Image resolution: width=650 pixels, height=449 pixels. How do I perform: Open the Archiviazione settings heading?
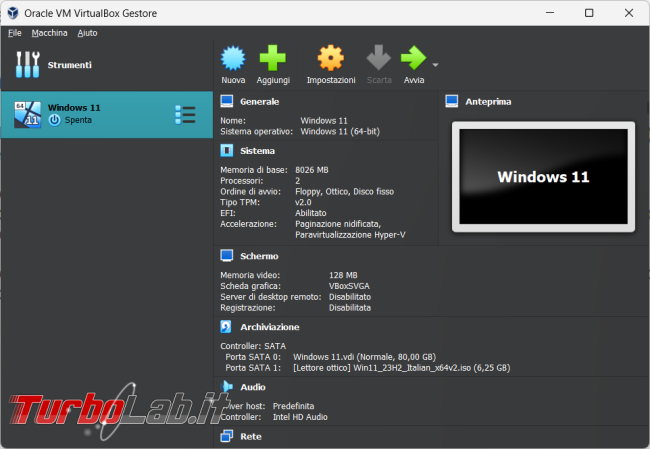[x=270, y=327]
